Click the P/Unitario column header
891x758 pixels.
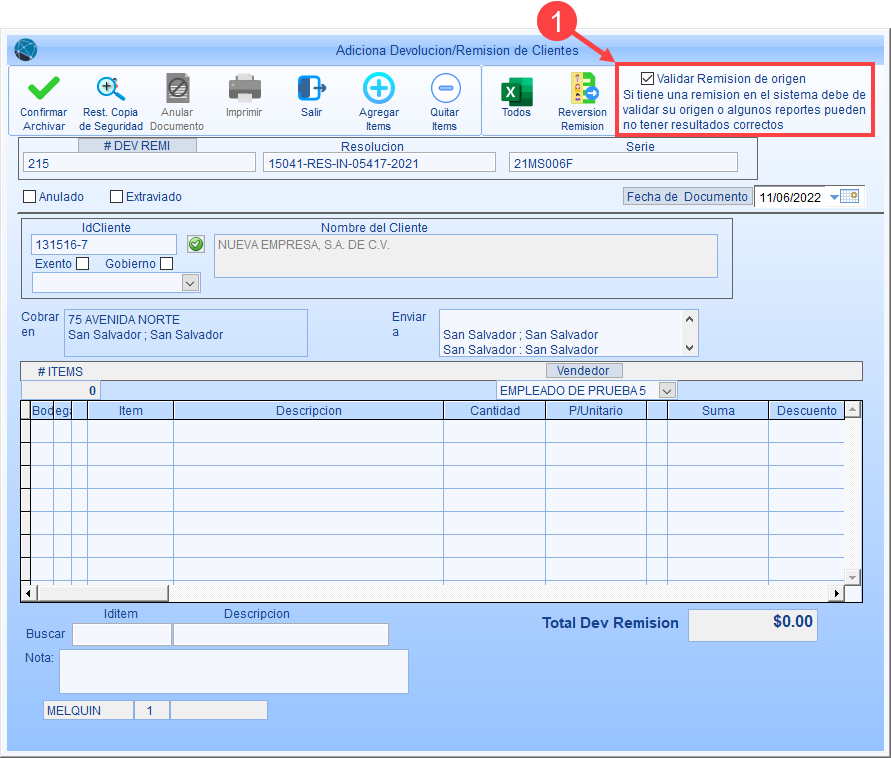pyautogui.click(x=596, y=410)
